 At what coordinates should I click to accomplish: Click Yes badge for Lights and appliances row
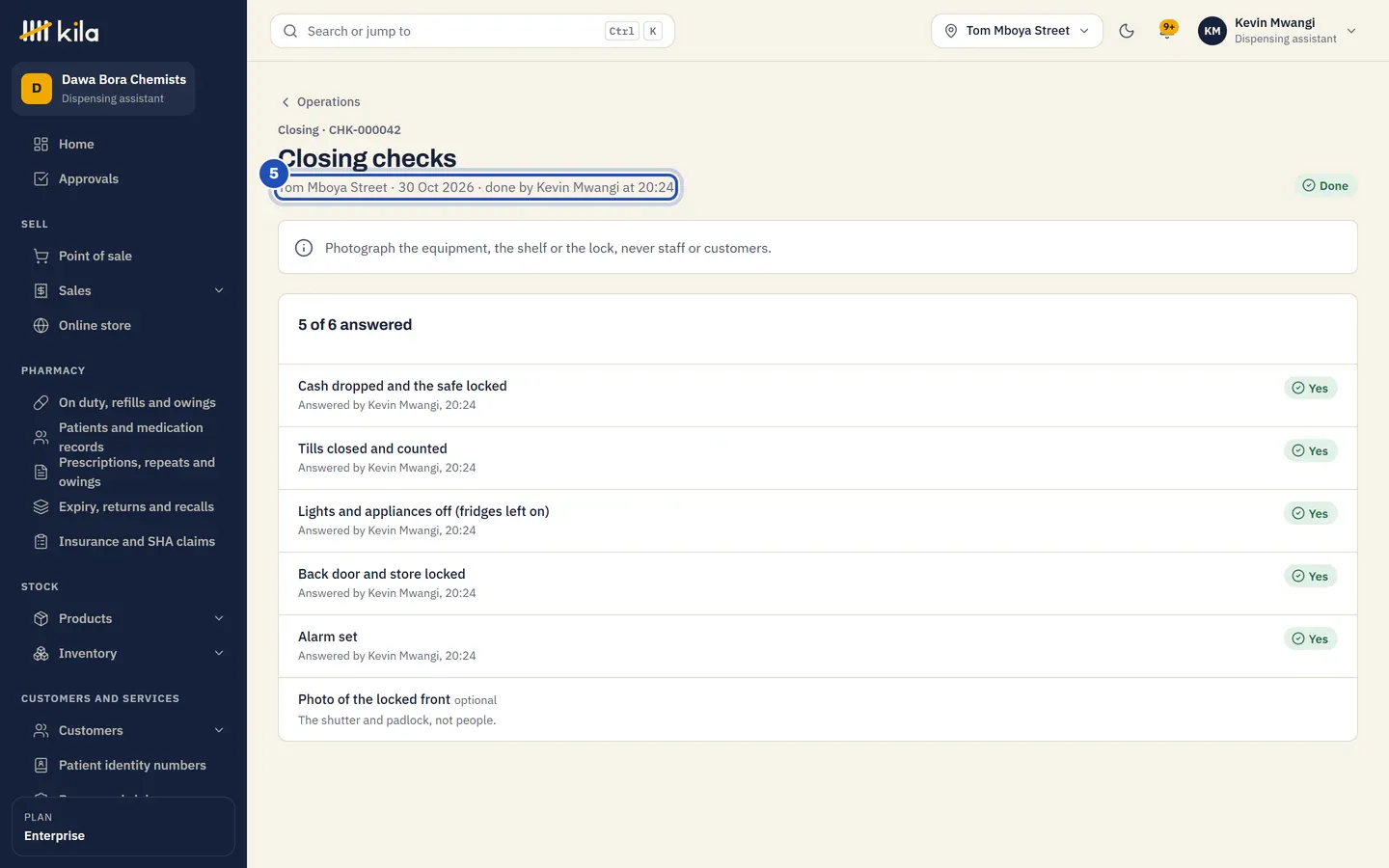(1310, 513)
